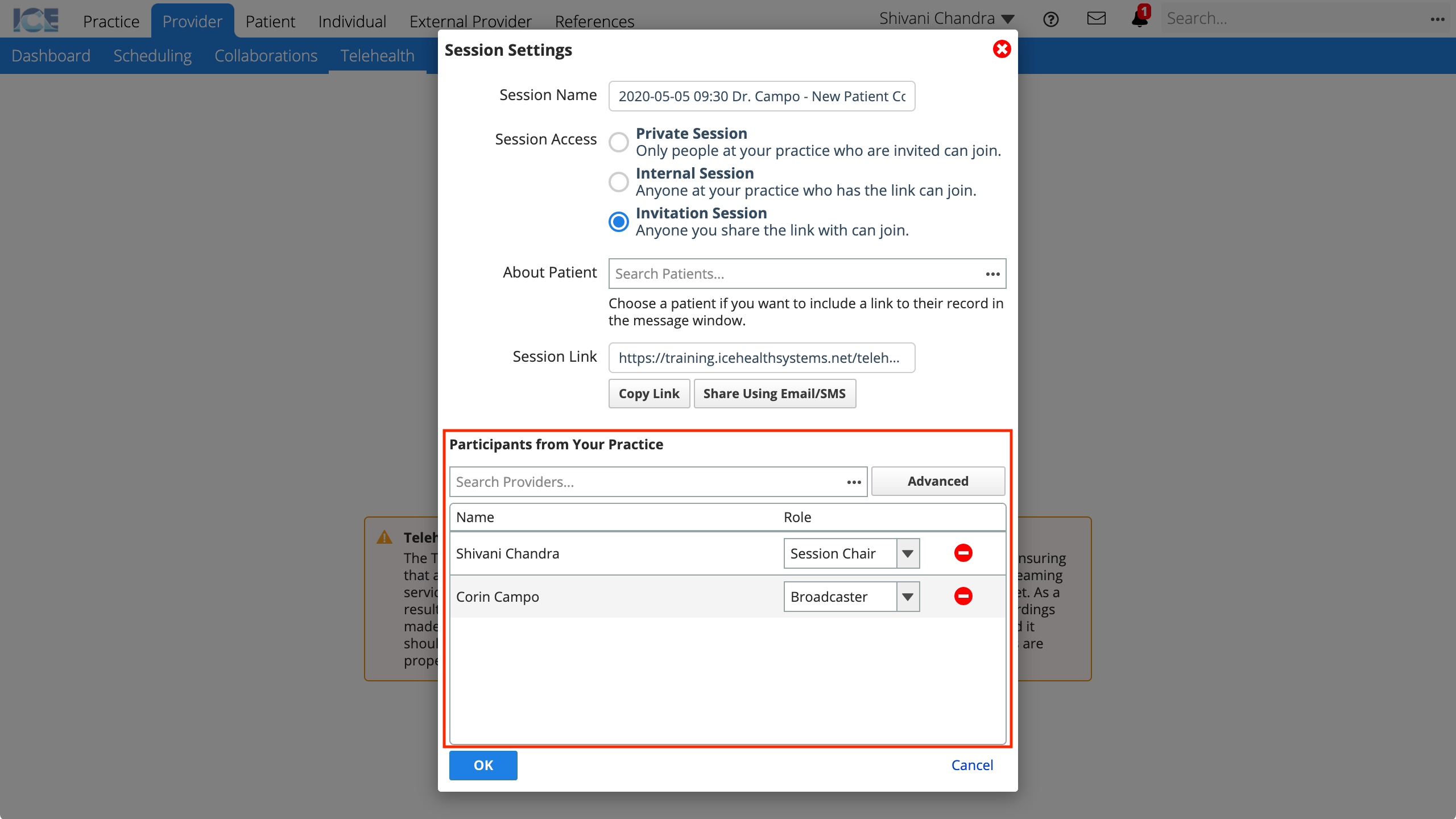The image size is (1456, 819).
Task: Toggle the Invitation Session radio button
Action: click(619, 221)
